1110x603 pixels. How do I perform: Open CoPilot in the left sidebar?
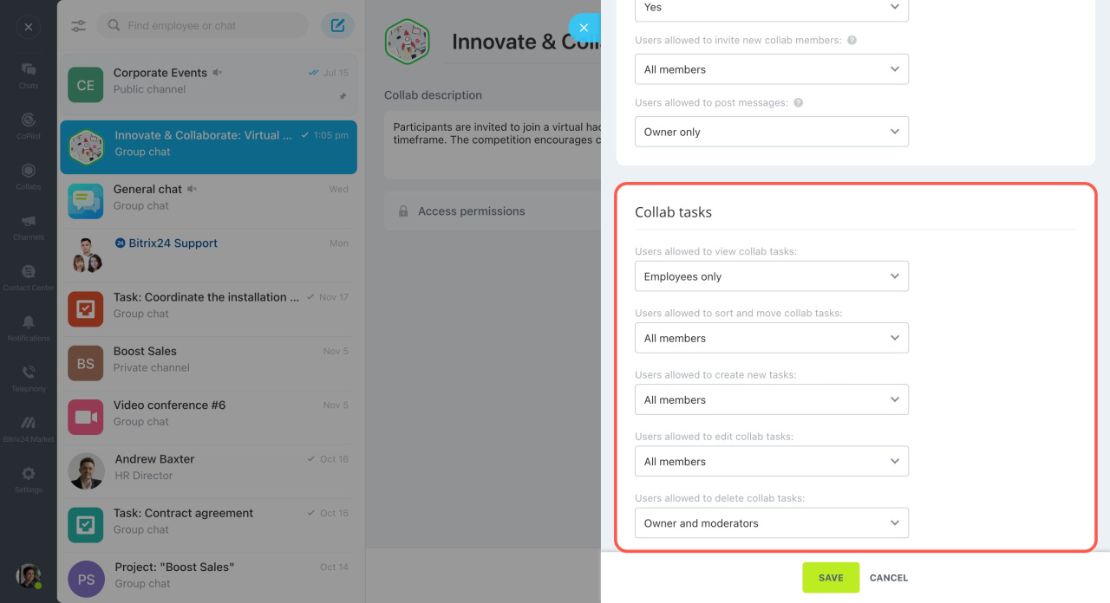coord(28,125)
